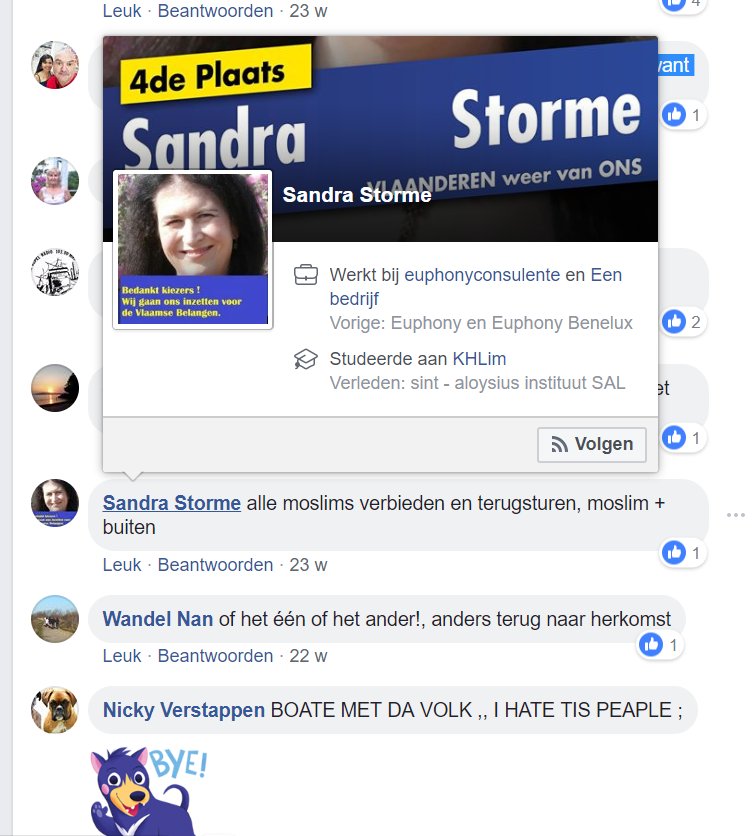Like Sandra Storme's comment via Leuk
Screen dimensions: 754x836
point(122,565)
